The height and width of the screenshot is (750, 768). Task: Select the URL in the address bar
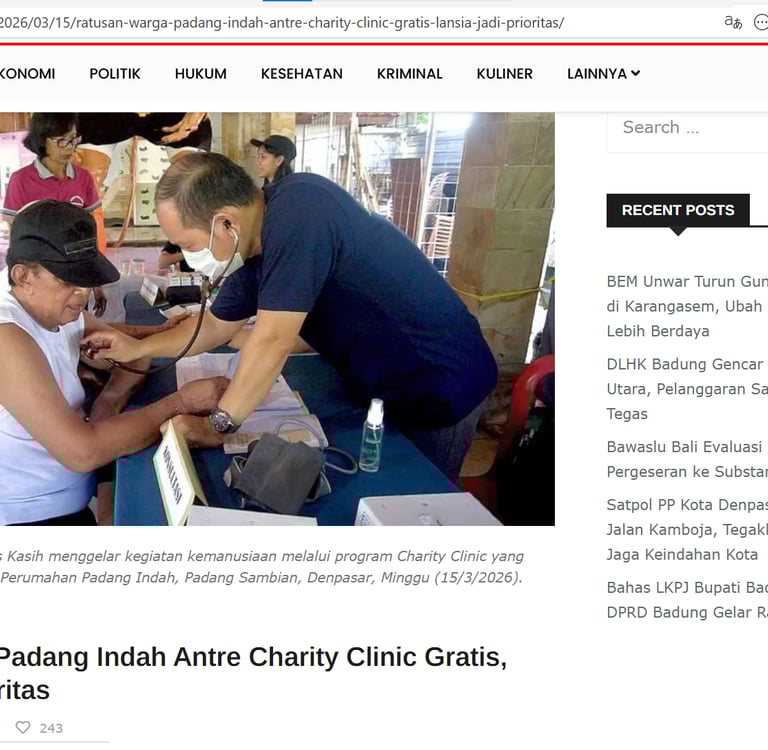point(282,23)
